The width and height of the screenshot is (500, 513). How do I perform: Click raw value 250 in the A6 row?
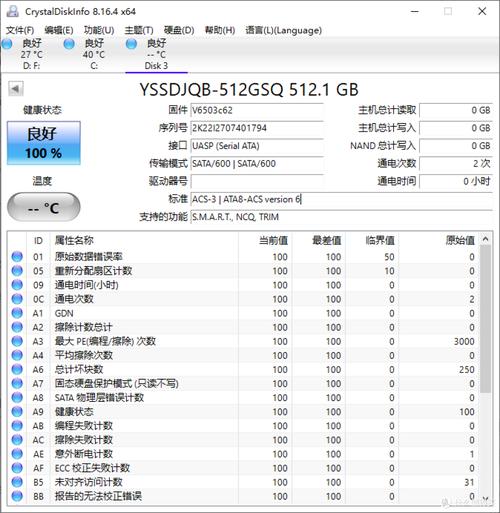pyautogui.click(x=466, y=369)
